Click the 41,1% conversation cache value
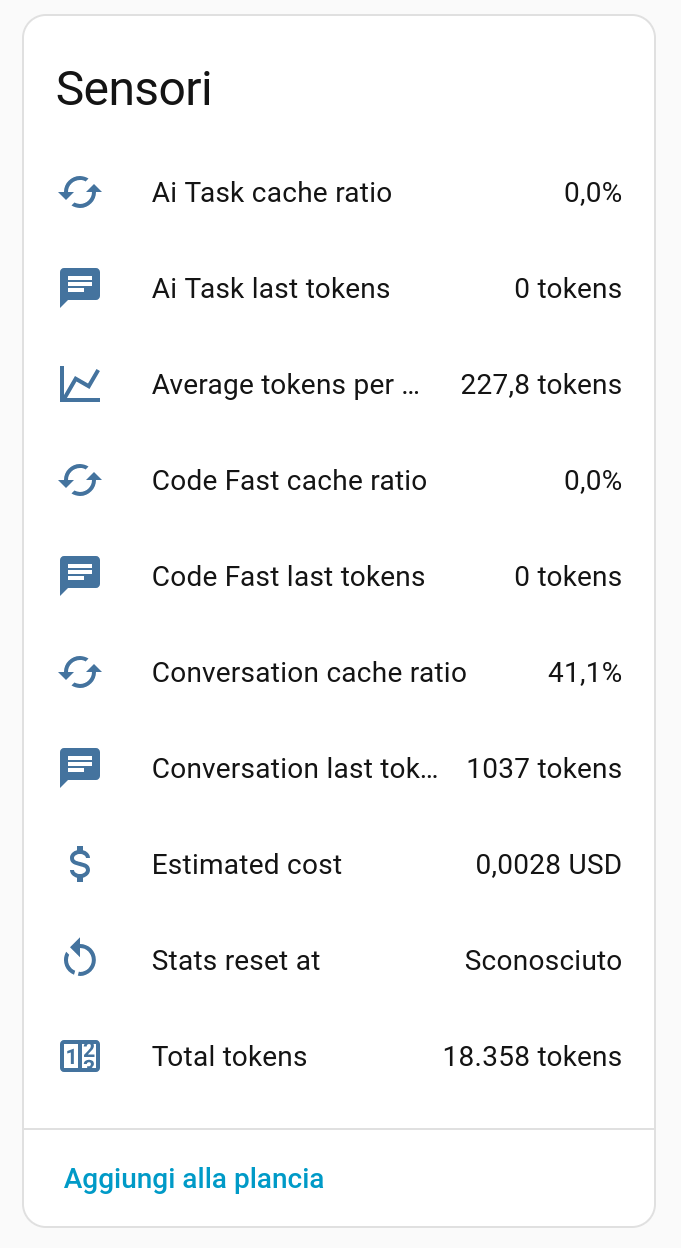 coord(584,673)
